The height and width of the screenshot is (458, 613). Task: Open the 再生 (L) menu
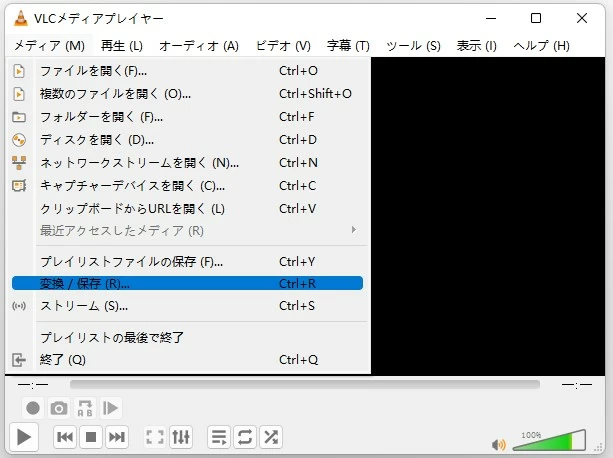[122, 45]
